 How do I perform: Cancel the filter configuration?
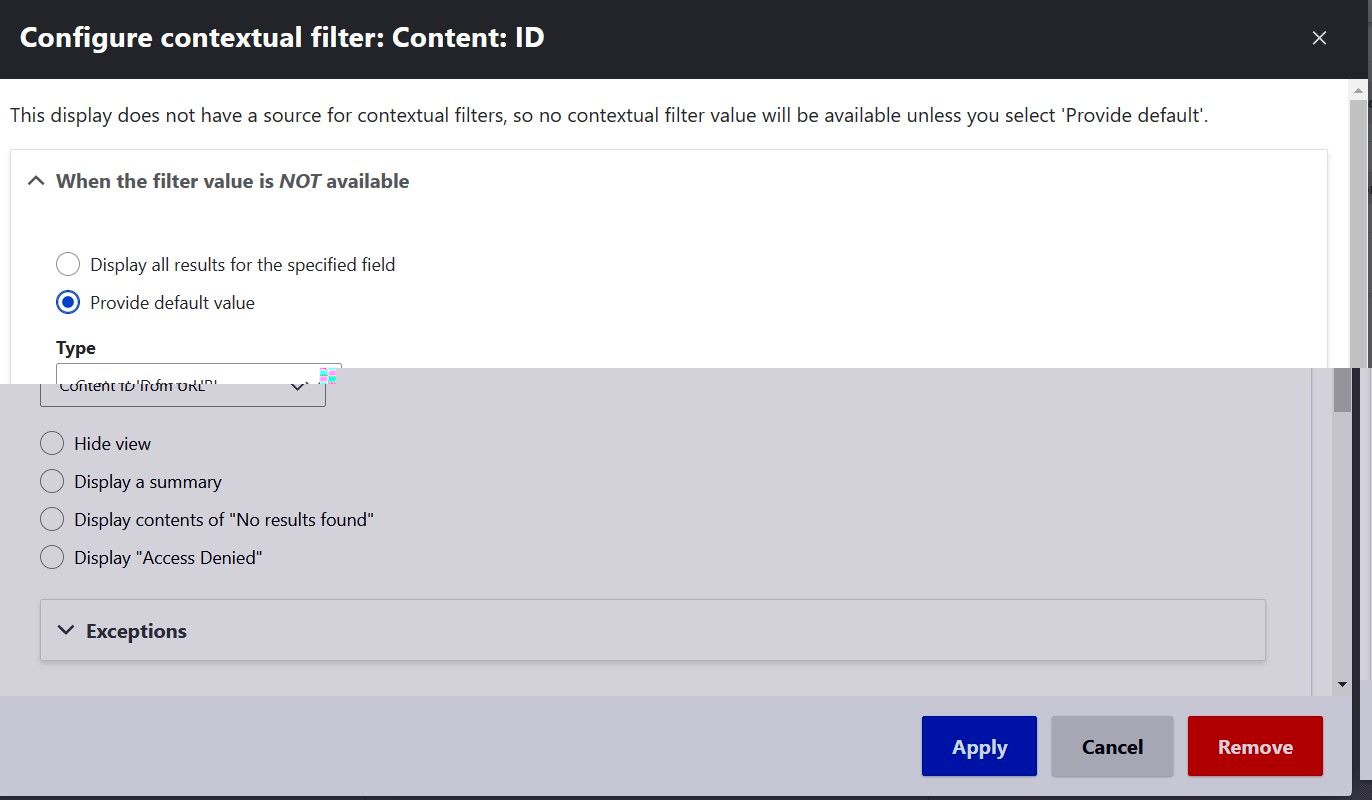[1111, 746]
